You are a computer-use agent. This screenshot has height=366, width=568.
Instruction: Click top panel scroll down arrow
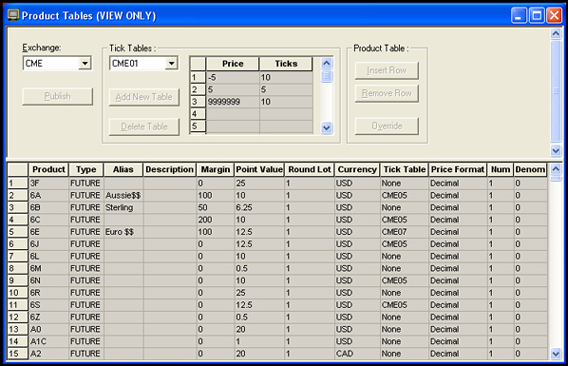pos(556,150)
